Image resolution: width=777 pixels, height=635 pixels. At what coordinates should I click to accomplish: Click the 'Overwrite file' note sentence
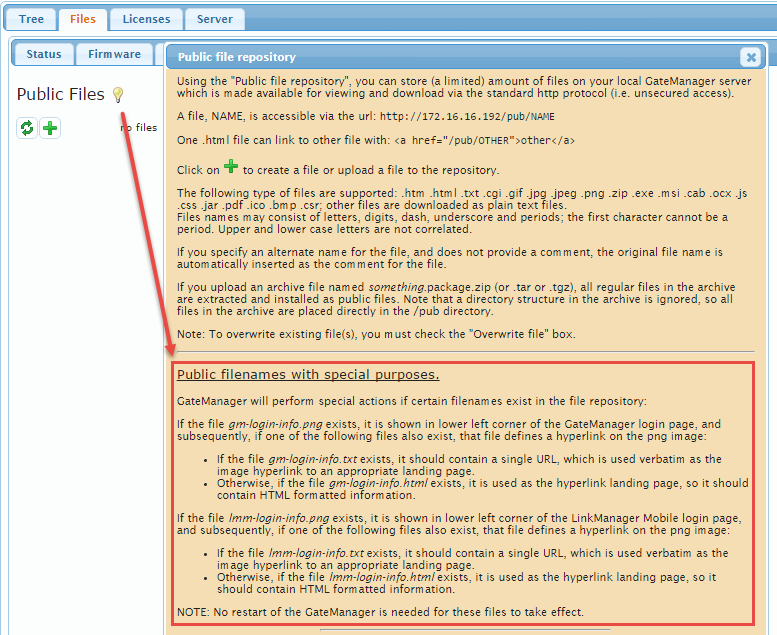(x=376, y=334)
